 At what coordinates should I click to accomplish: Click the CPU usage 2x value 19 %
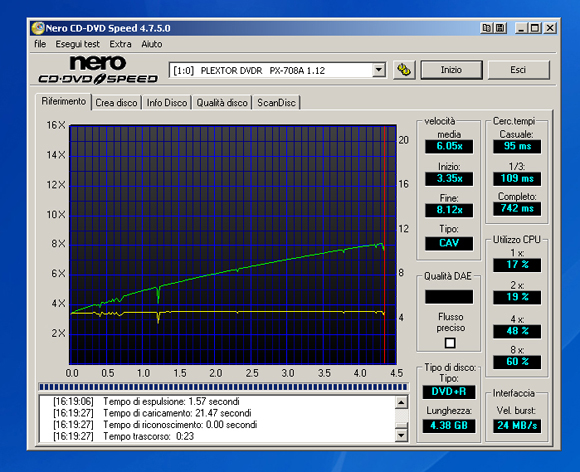tap(517, 297)
